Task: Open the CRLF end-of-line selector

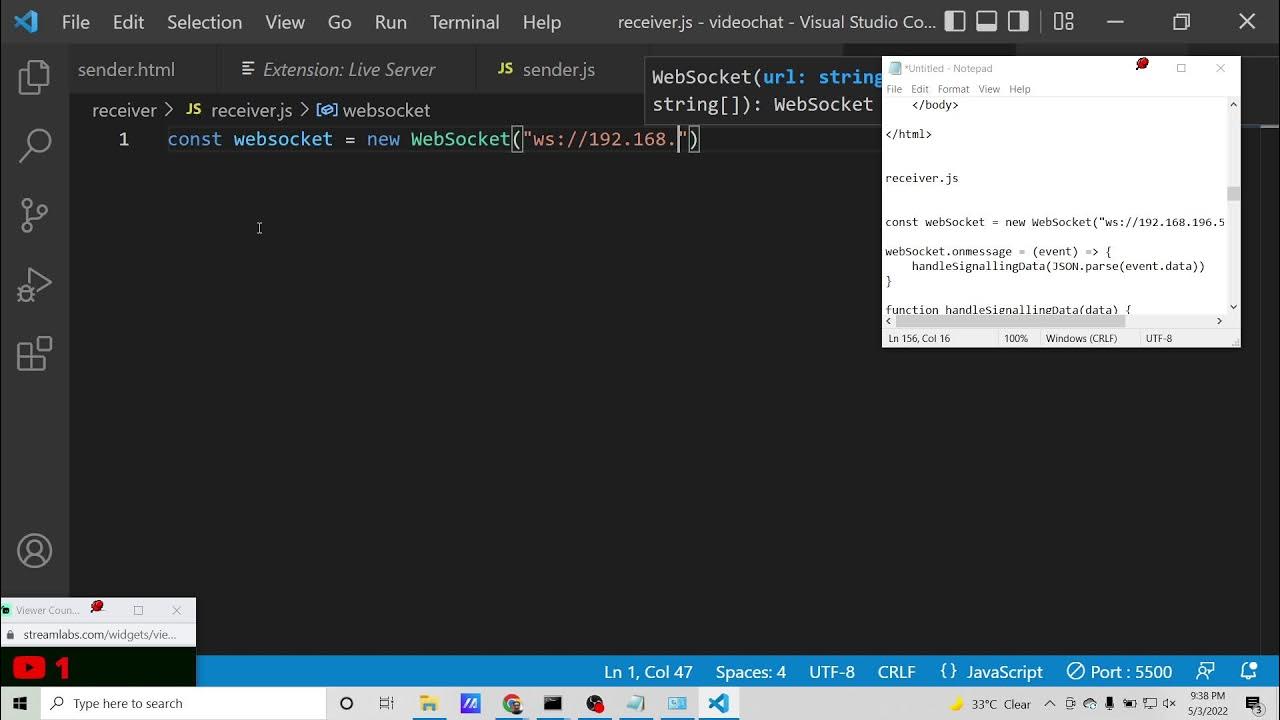Action: click(x=896, y=672)
